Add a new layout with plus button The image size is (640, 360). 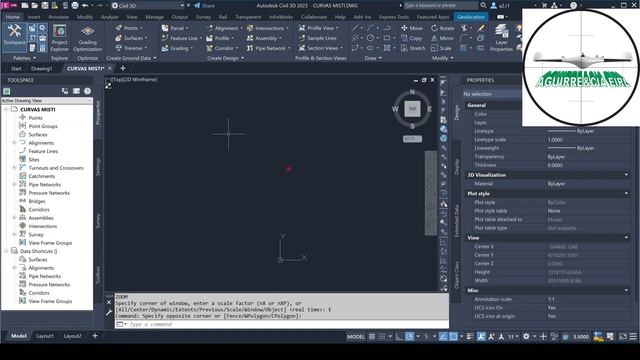tap(95, 336)
